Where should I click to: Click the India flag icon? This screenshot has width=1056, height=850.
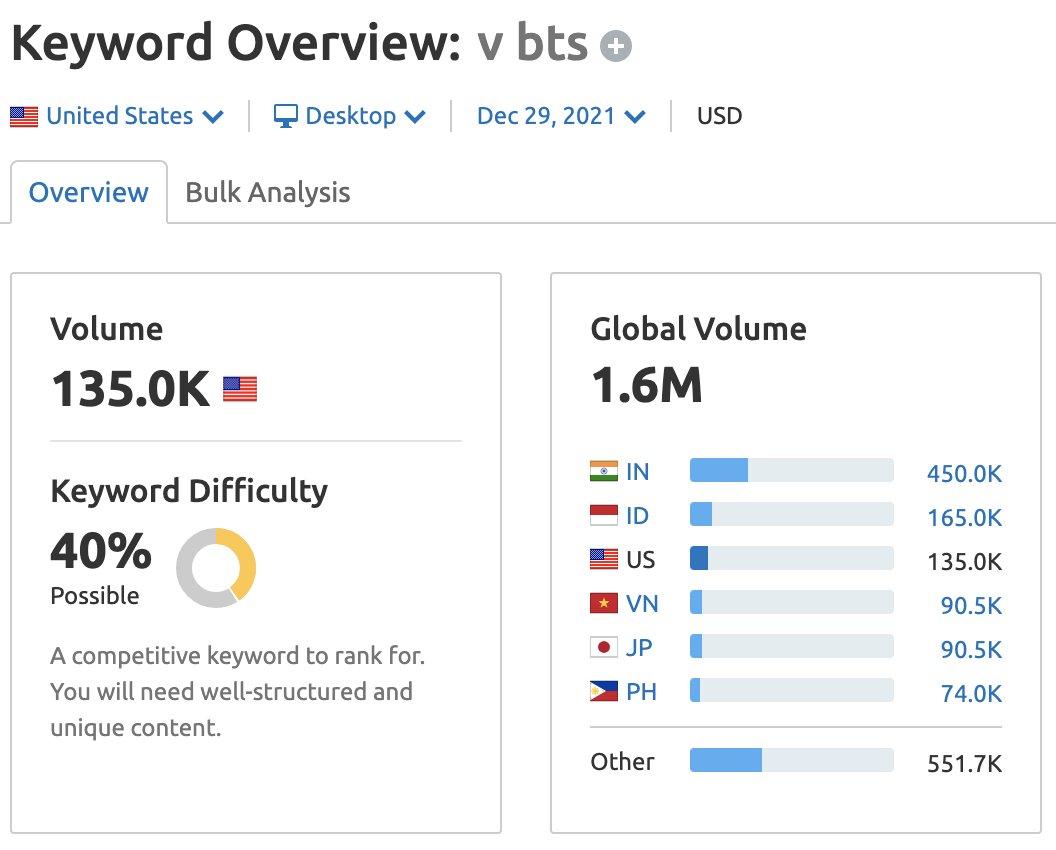tap(603, 471)
